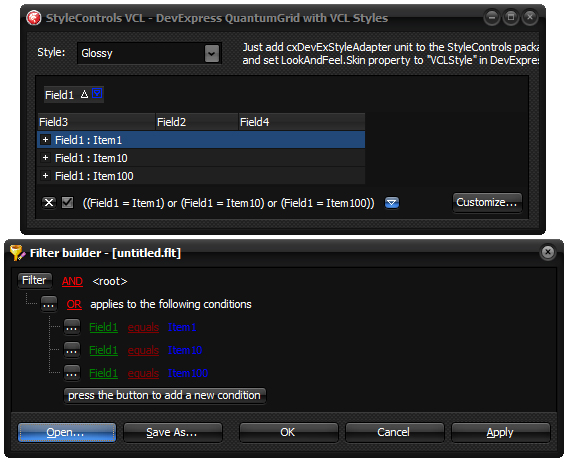Screen dimensions: 571x462
Task: Click equals operator in the Item100 condition
Action: pos(143,373)
